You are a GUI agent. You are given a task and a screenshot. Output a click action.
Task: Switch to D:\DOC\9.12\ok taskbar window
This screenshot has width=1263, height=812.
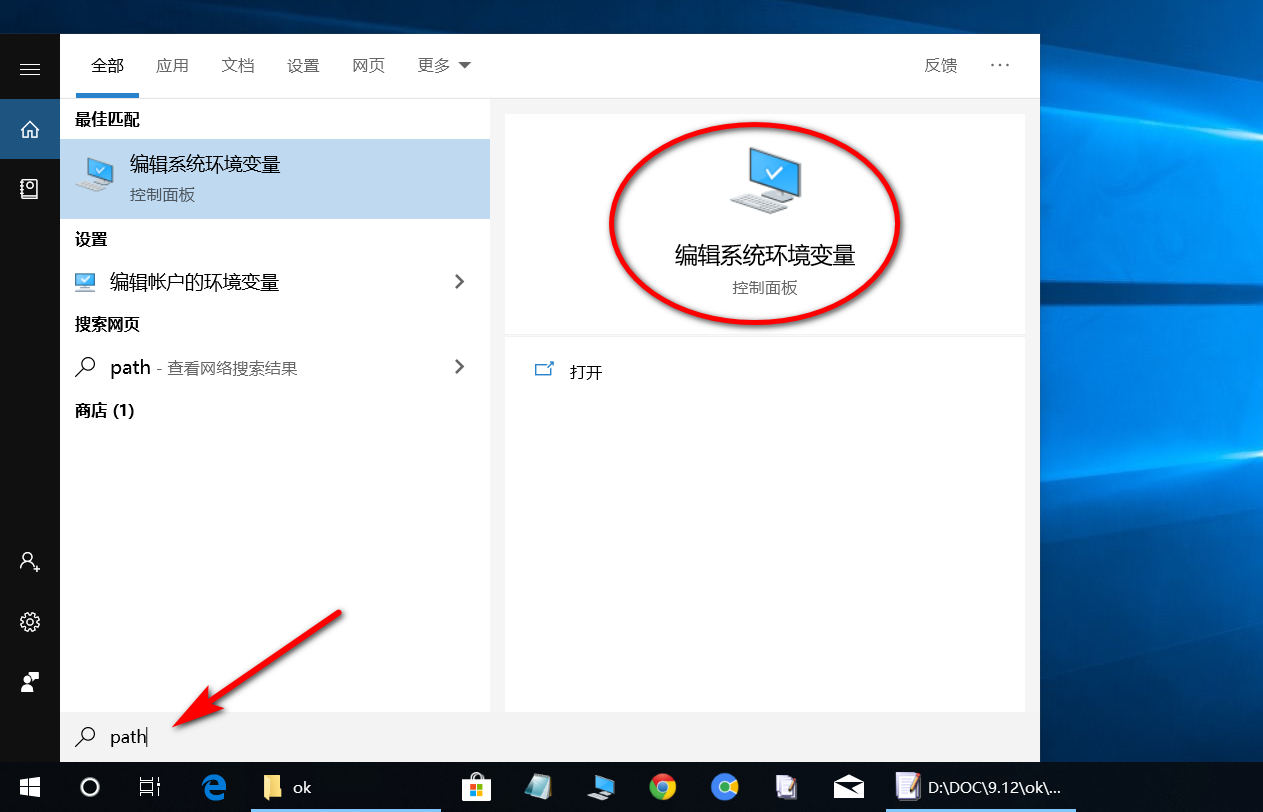click(980, 787)
